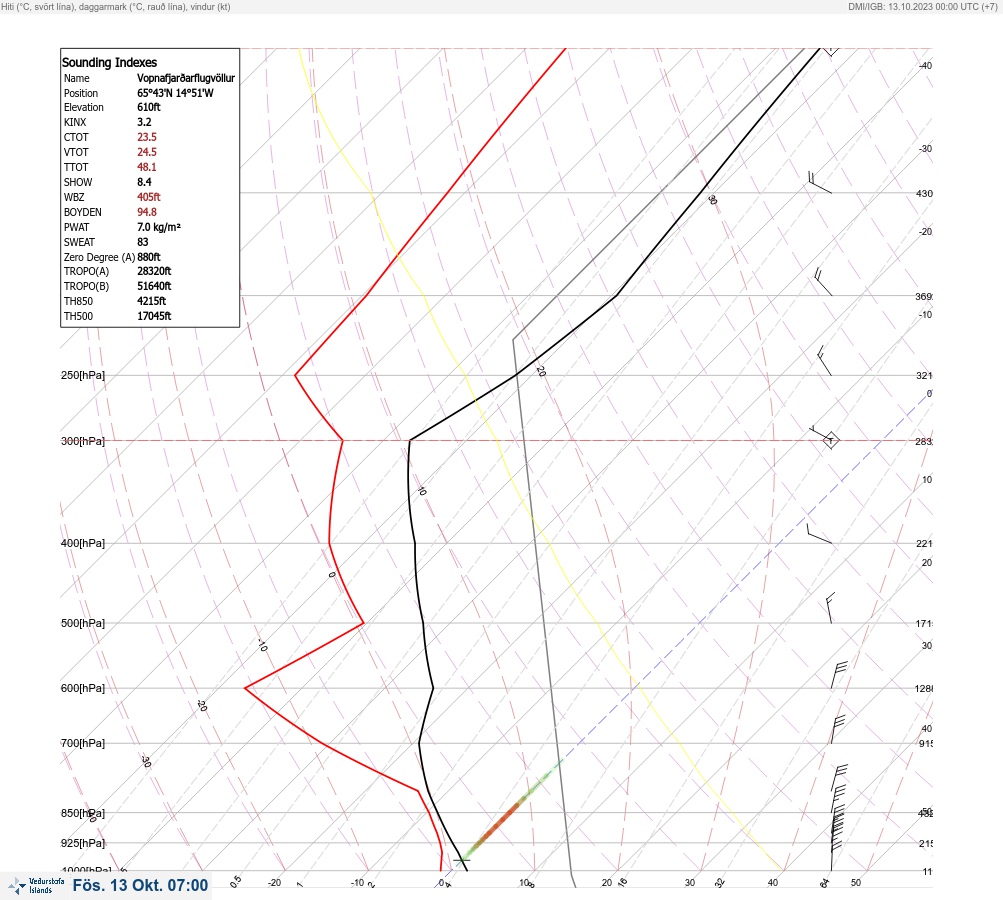
Task: Click the 700[hPa] pressure label
Action: [x=83, y=743]
